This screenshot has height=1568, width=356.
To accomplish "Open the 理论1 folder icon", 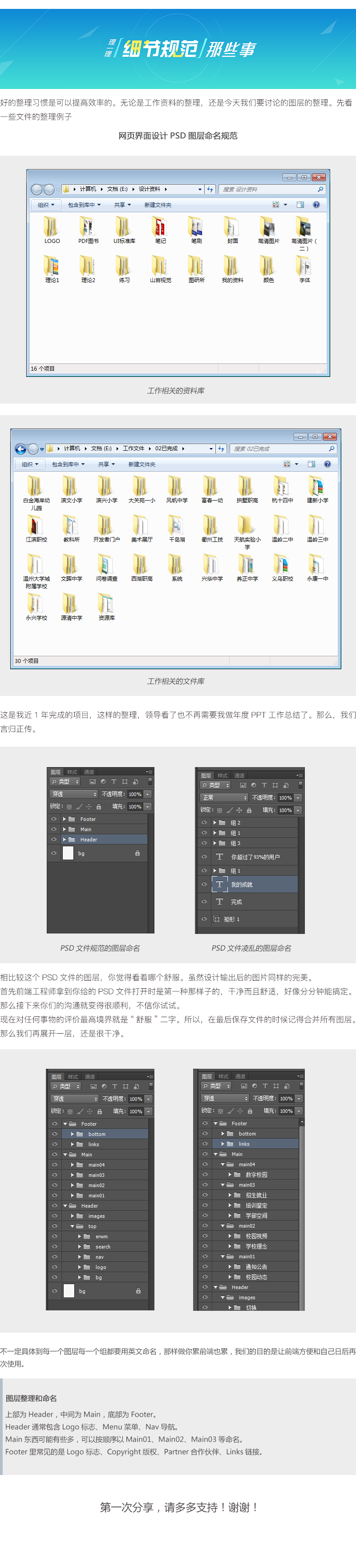I will point(52,265).
